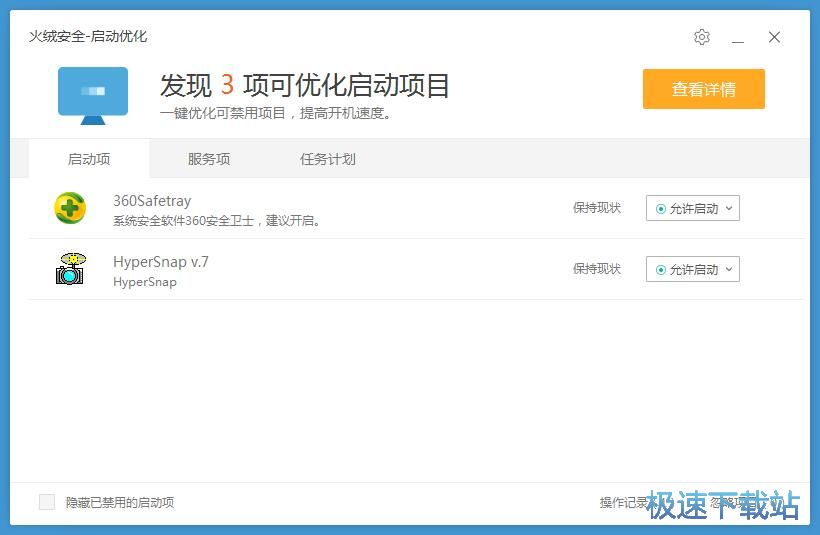The width and height of the screenshot is (820, 535).
Task: Click the 火绒安全-启动优化 window title
Action: click(88, 37)
